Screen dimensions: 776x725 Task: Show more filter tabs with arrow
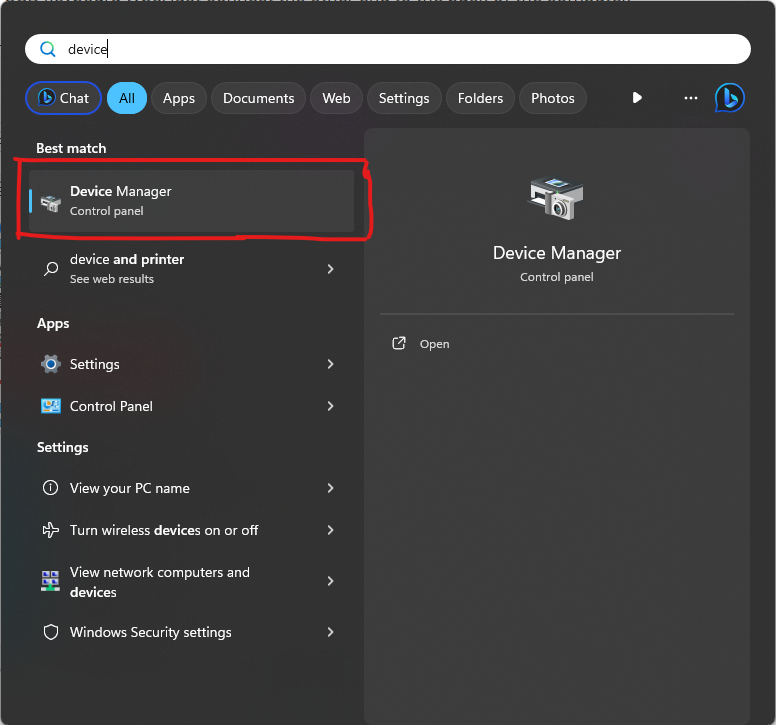click(637, 97)
